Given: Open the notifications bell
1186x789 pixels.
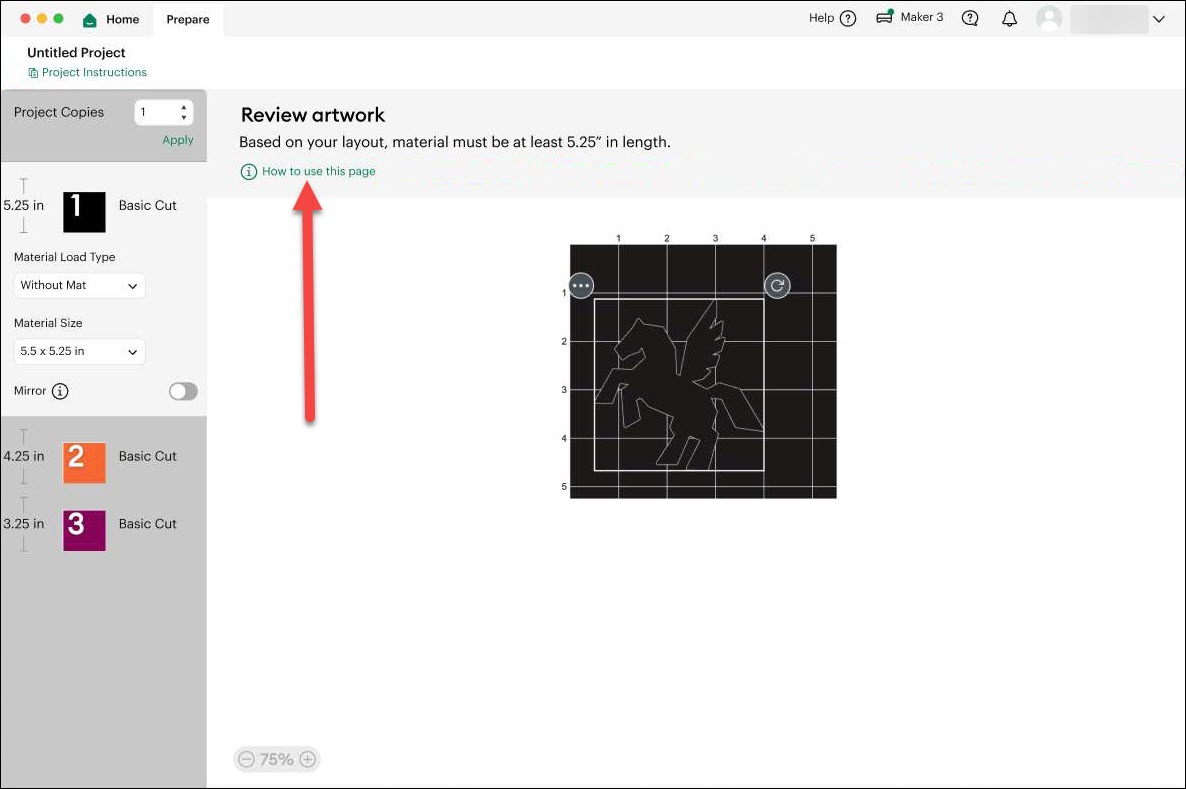Looking at the screenshot, I should [1009, 18].
